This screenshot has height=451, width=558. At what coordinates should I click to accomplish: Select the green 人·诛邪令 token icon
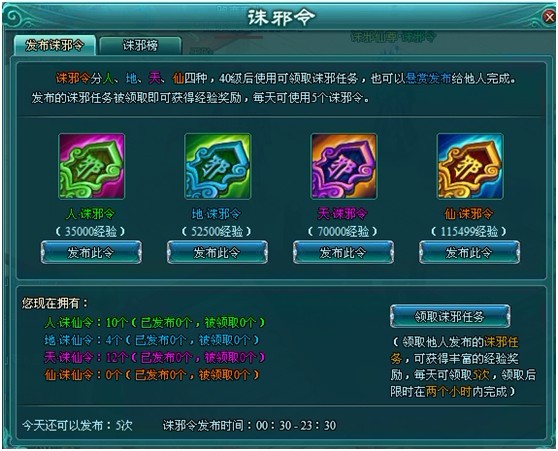[91, 166]
